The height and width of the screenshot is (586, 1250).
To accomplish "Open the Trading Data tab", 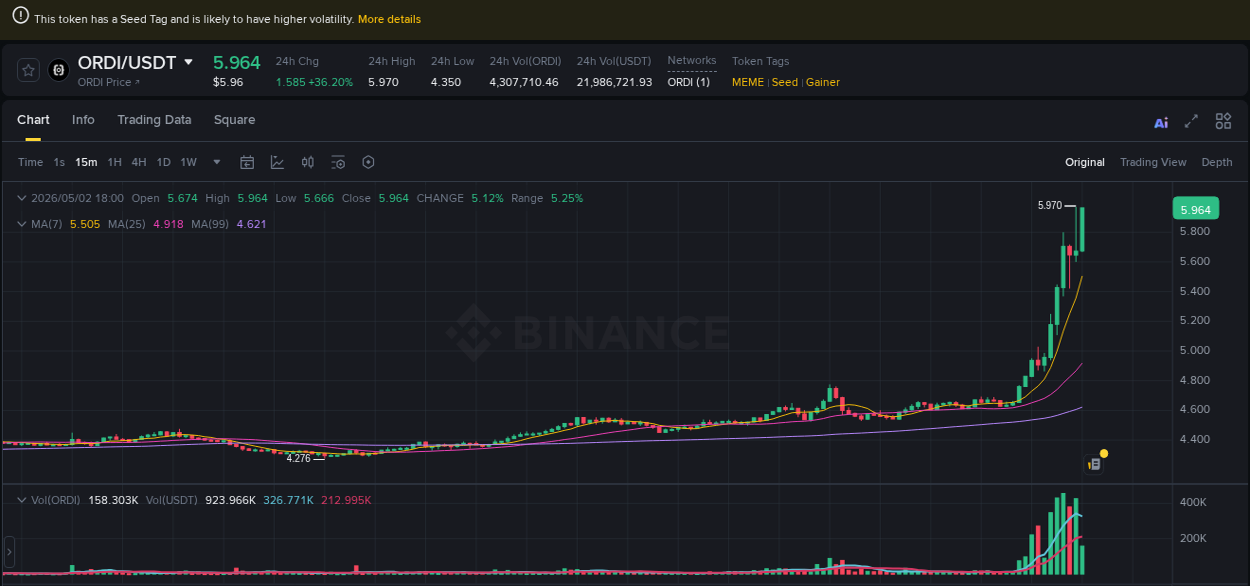I will [x=154, y=120].
